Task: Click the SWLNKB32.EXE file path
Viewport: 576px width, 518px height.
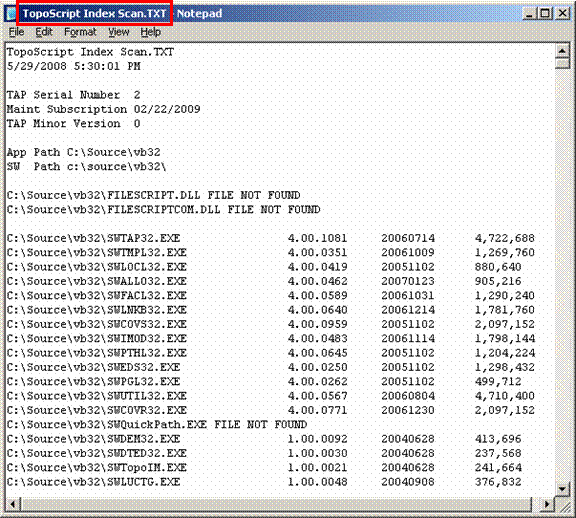Action: (97, 310)
